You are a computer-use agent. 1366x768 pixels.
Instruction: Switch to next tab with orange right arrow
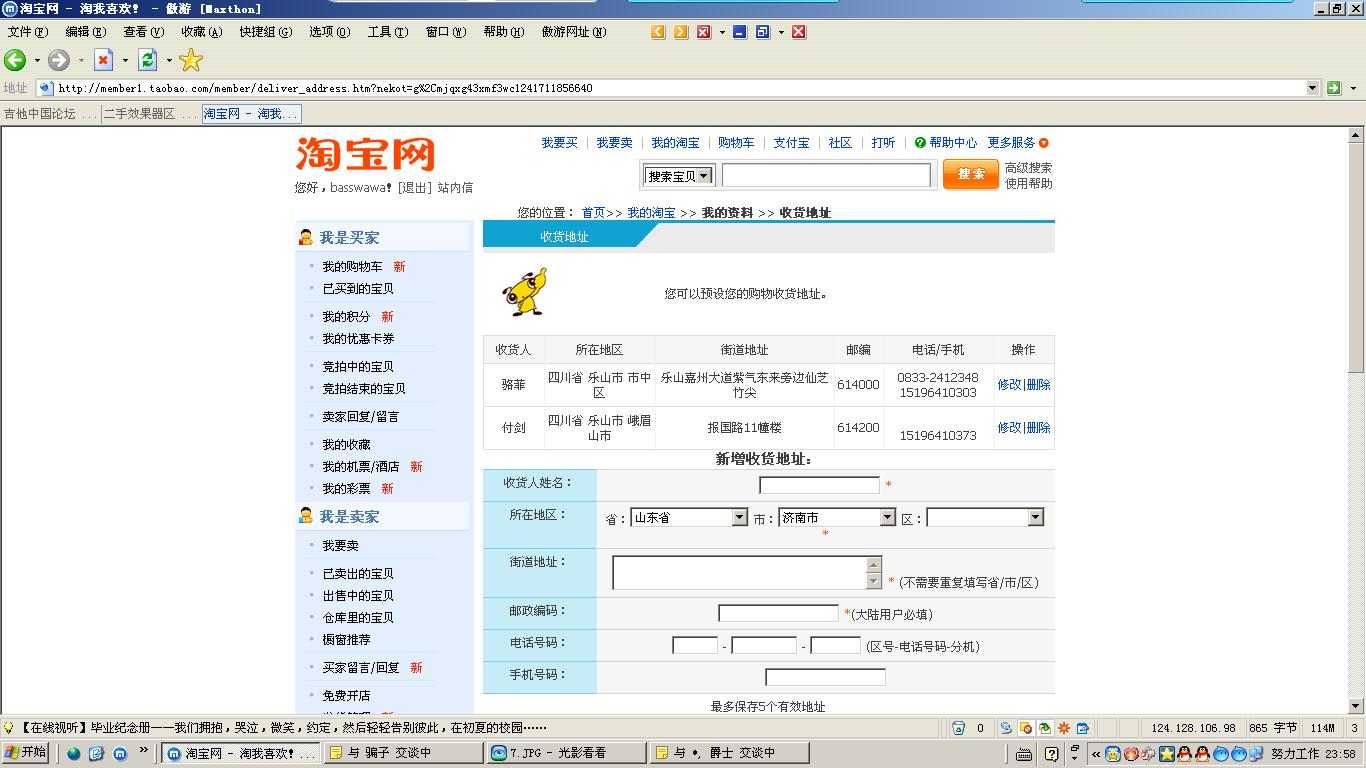(x=681, y=32)
